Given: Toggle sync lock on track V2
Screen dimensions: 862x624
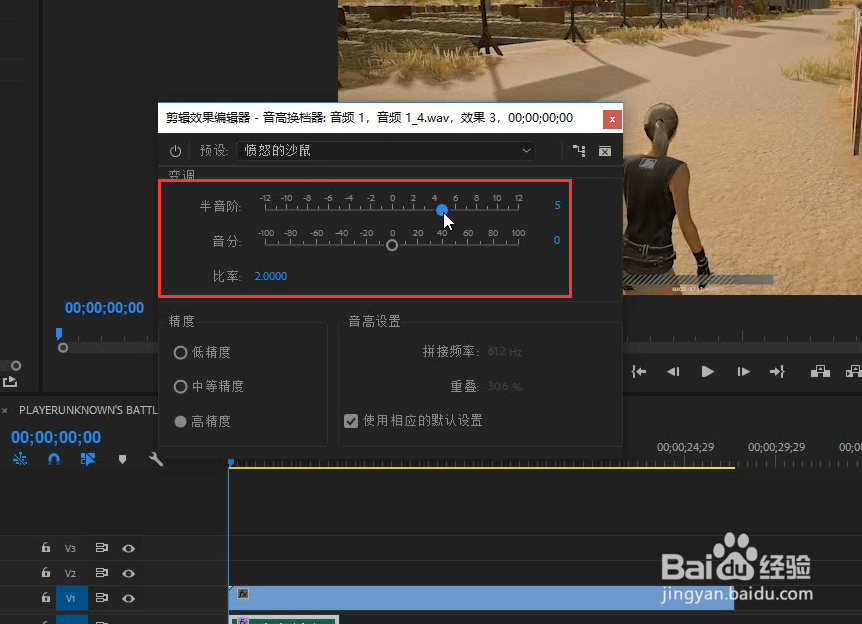Looking at the screenshot, I should 102,572.
